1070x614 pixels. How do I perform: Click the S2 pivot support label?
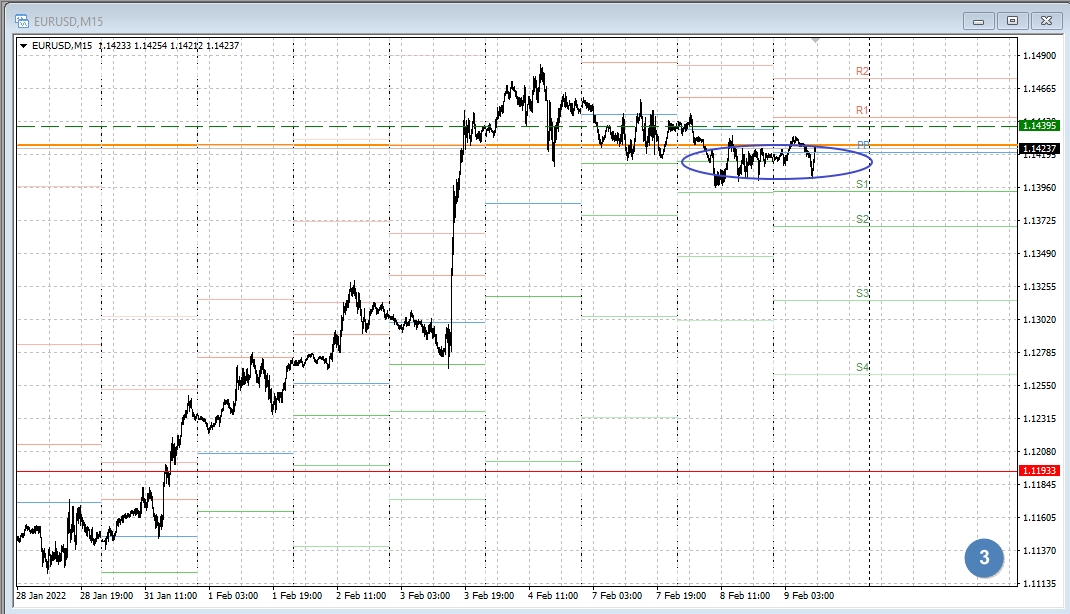[862, 220]
